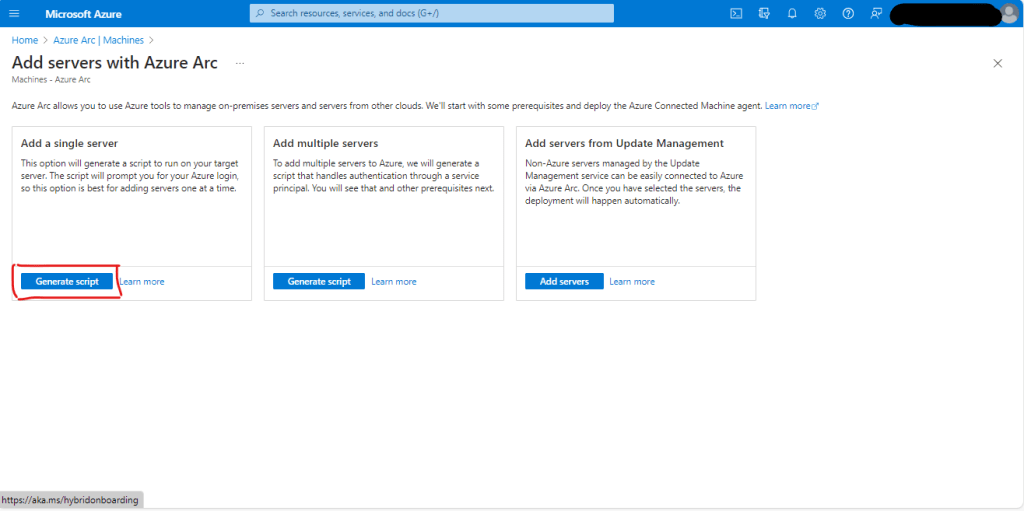This screenshot has height=511, width=1024.
Task: Launch Cloud Shell from the top bar
Action: [736, 13]
